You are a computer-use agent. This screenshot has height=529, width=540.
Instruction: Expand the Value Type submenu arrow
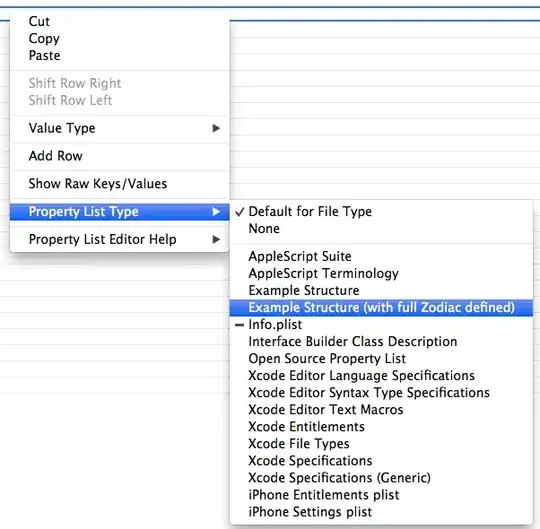point(216,128)
